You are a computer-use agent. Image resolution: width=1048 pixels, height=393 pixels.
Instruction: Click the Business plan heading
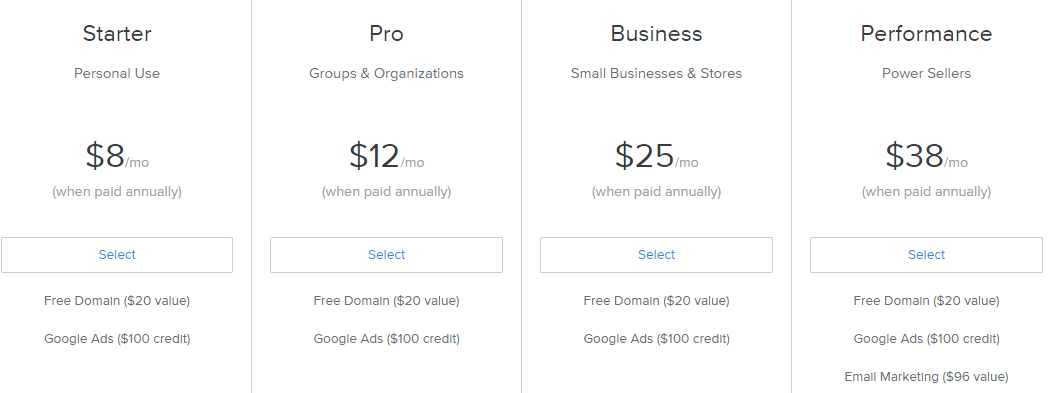[x=656, y=33]
